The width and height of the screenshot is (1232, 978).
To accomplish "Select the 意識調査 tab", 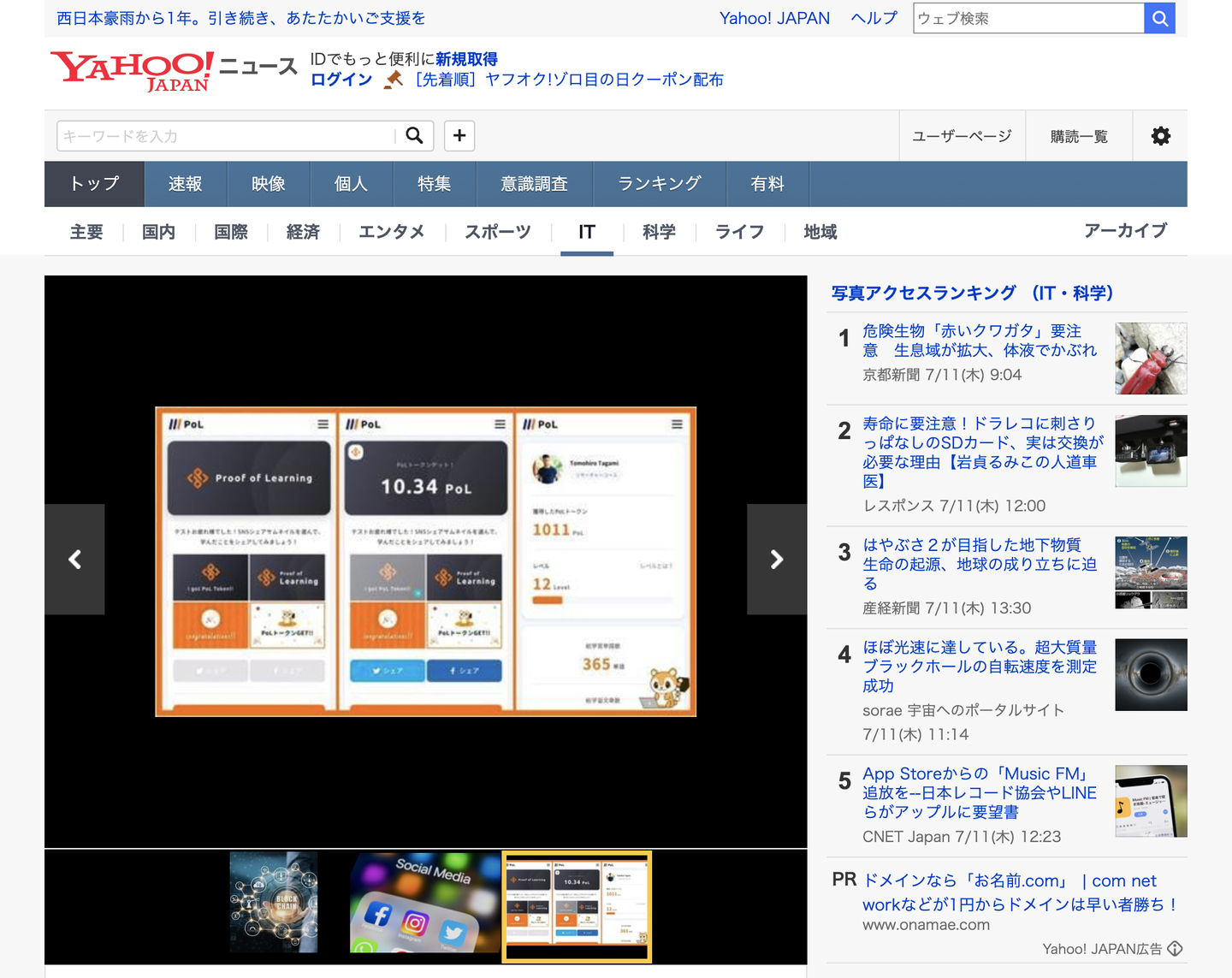I will (x=534, y=184).
